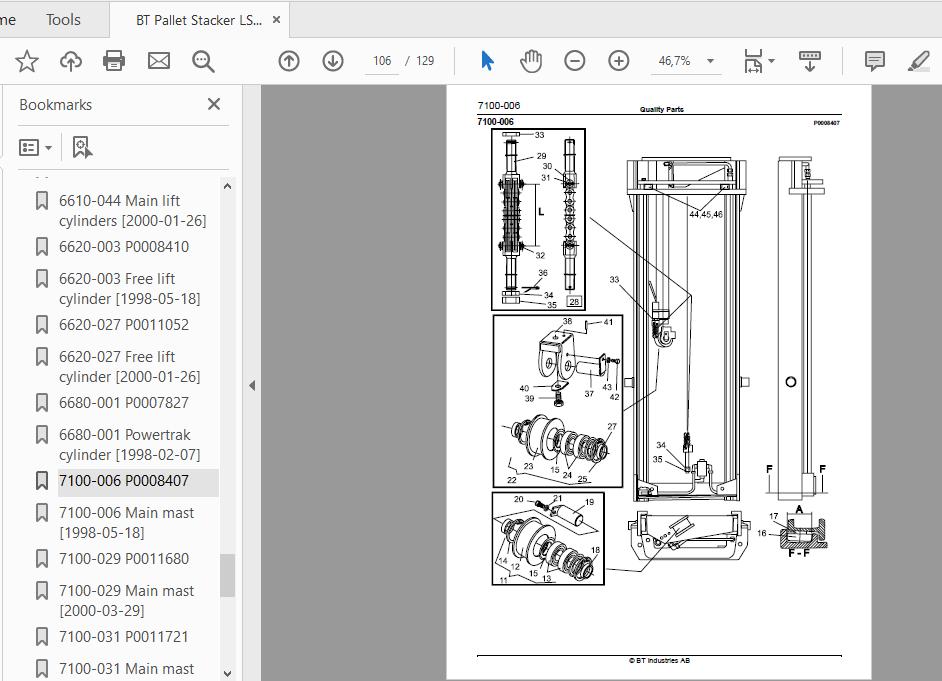Click the star bookmark icon in toolbar
This screenshot has width=942, height=681.
click(x=27, y=62)
